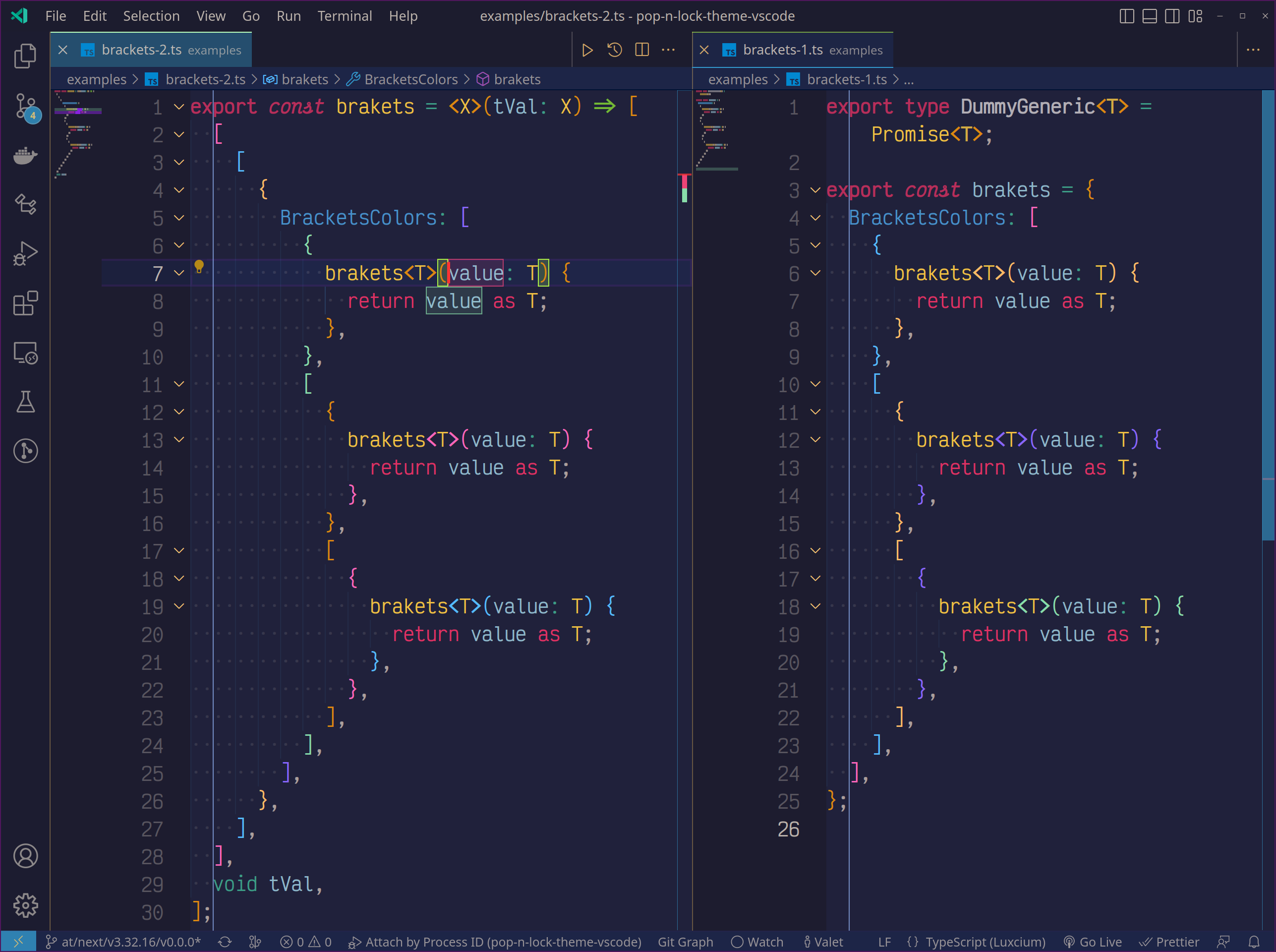Collapse line 6 fold in brackets-1.ts
Image resolution: width=1276 pixels, height=952 pixels.
[815, 273]
